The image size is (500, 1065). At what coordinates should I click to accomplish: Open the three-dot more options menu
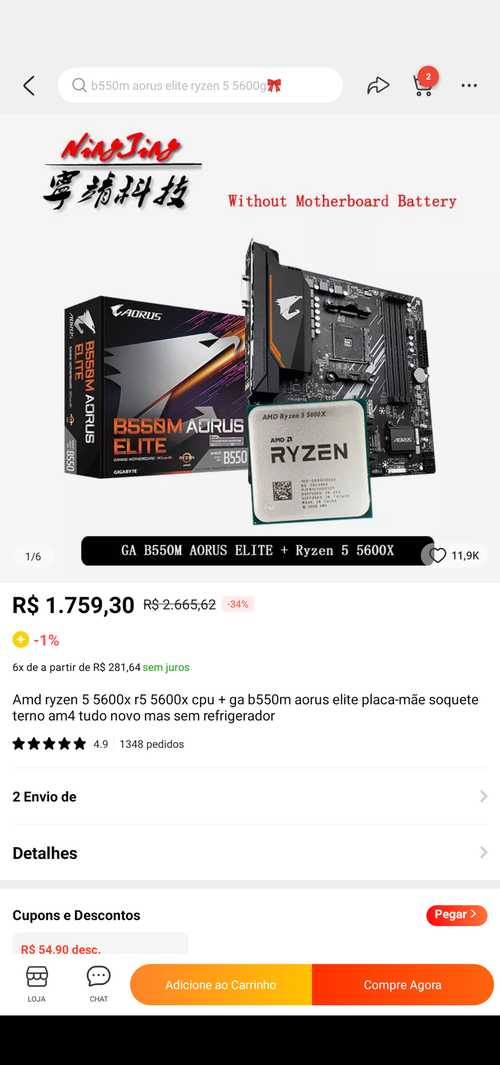[x=469, y=86]
